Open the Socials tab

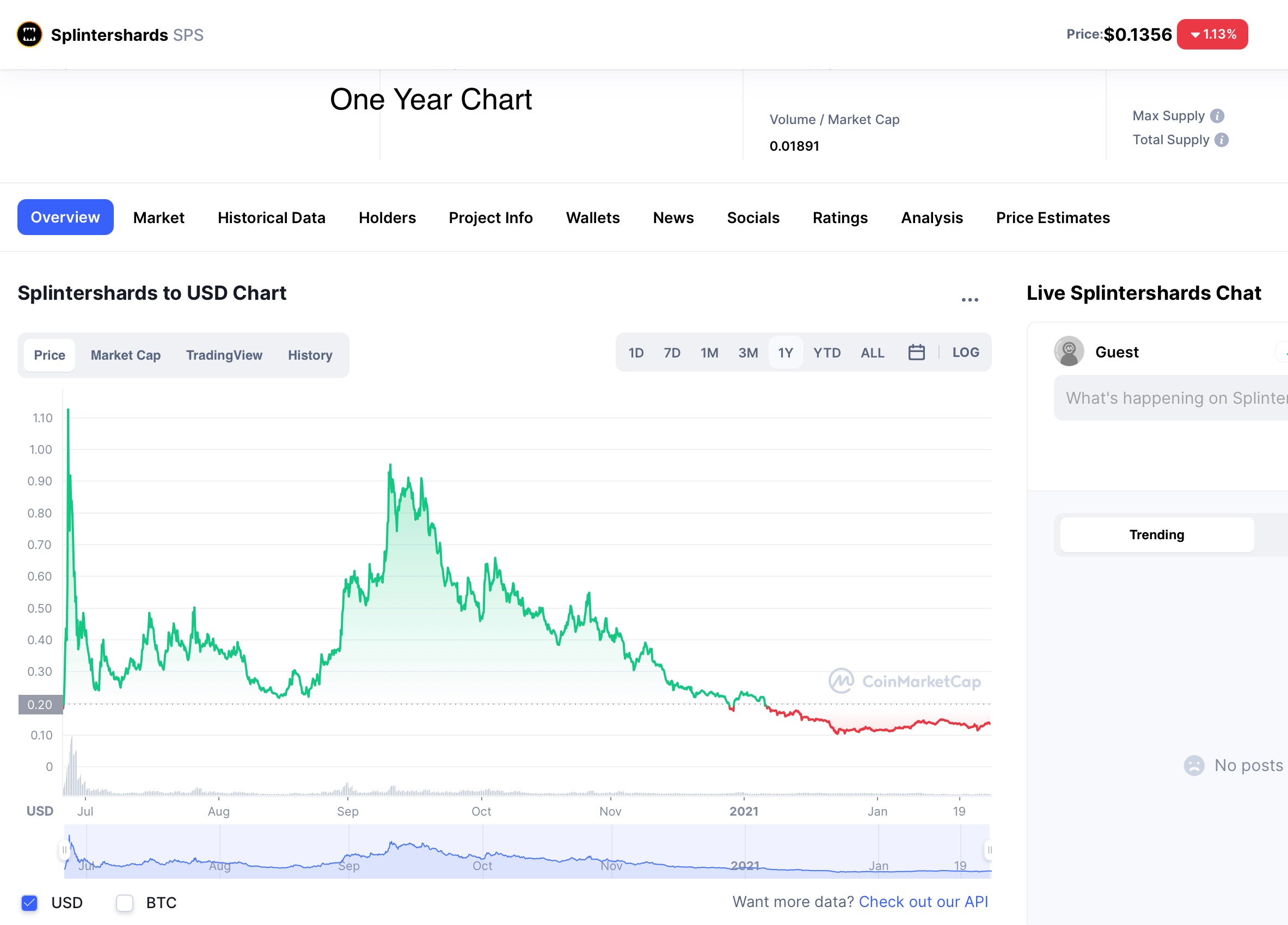(x=753, y=218)
